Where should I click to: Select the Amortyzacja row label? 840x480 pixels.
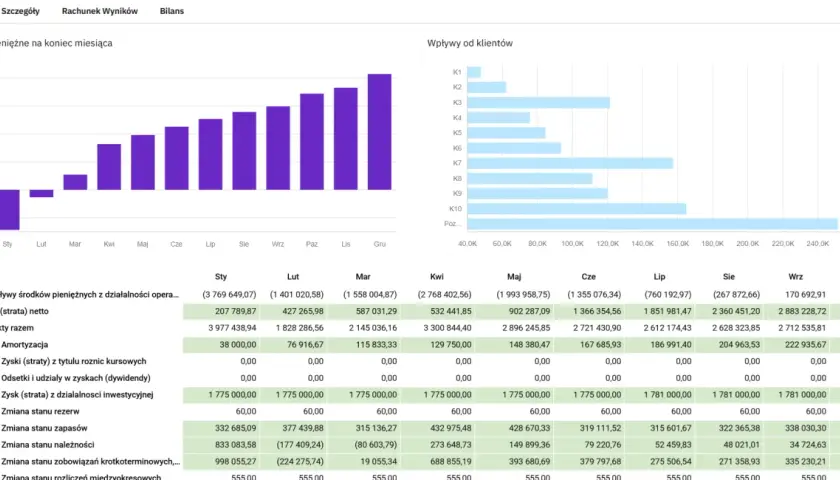25,344
